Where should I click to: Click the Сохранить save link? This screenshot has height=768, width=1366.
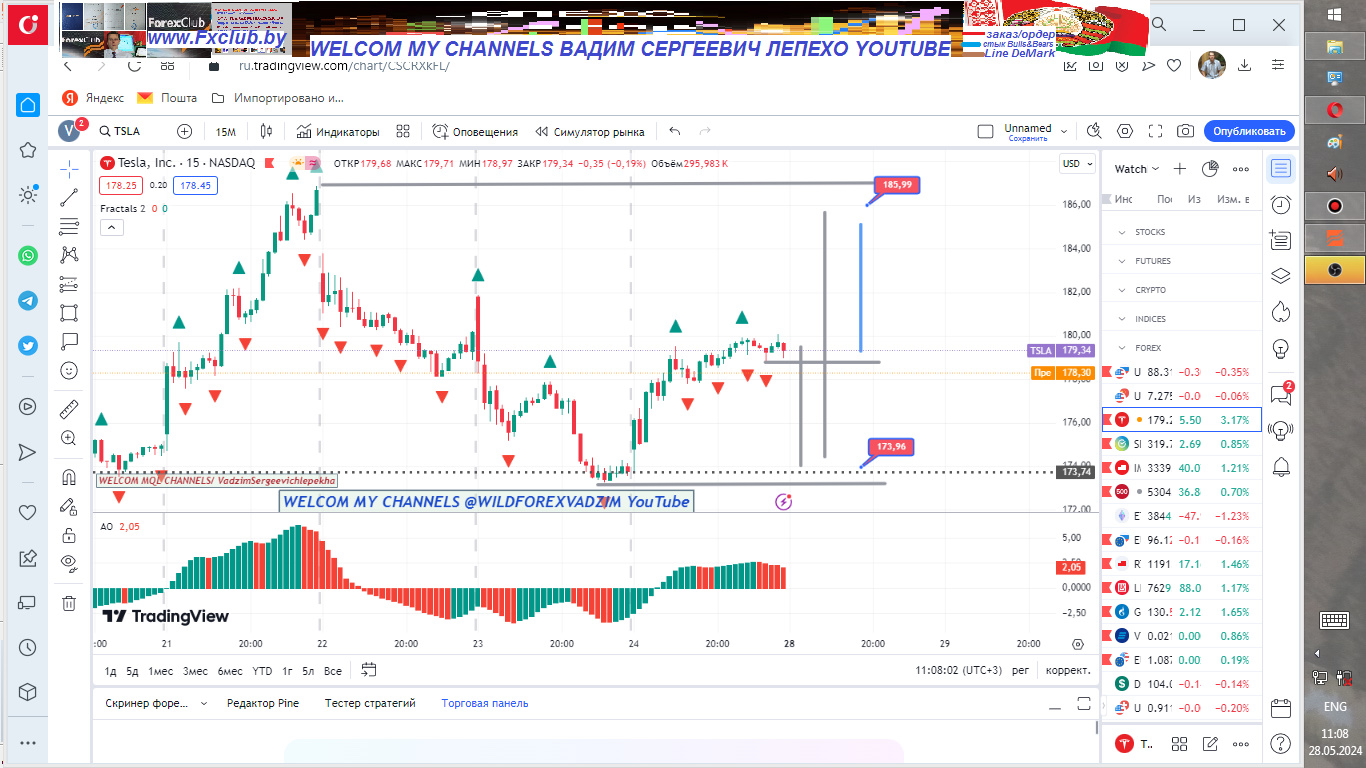pyautogui.click(x=1028, y=139)
